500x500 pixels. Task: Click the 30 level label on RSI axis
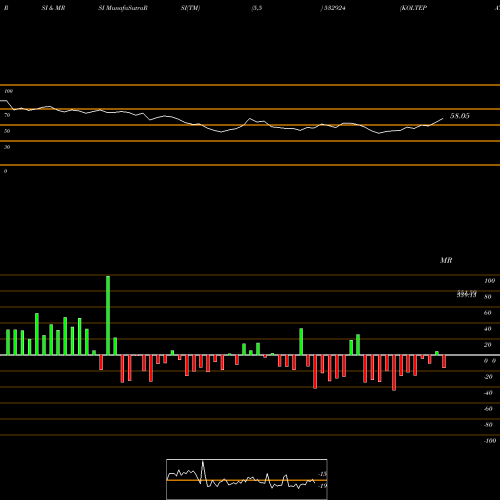pos(7,147)
